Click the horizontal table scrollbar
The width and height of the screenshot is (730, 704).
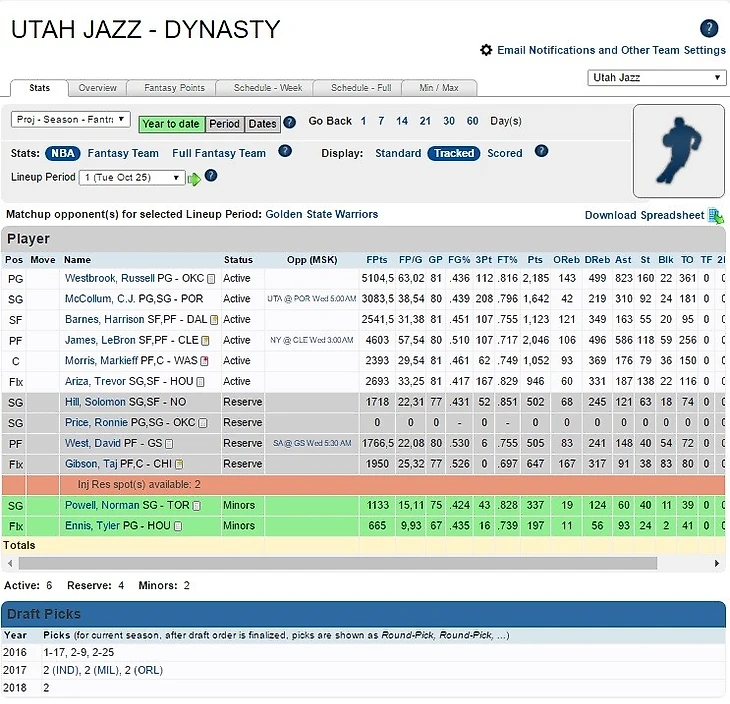tap(338, 563)
